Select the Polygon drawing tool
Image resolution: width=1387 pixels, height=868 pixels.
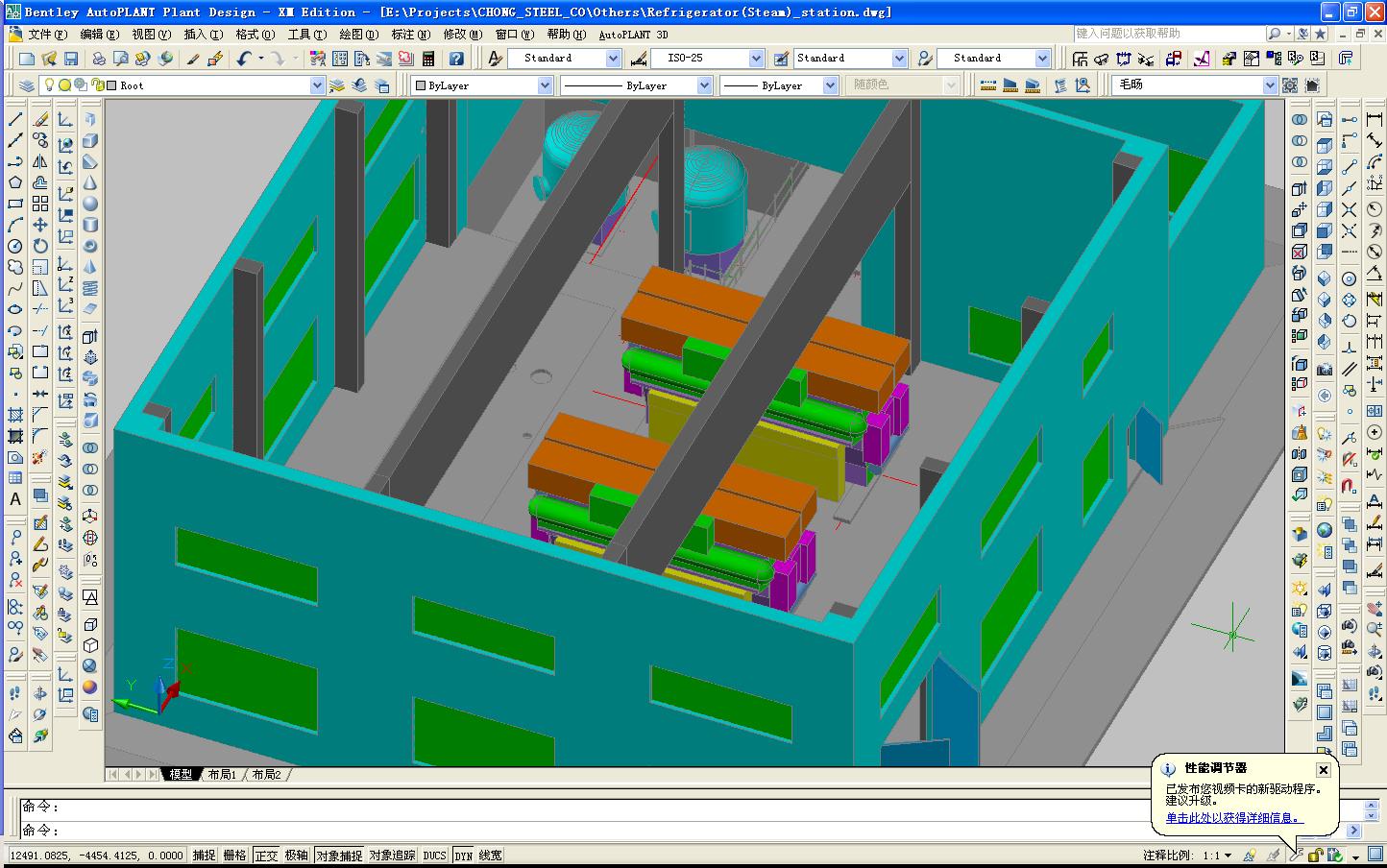pos(15,182)
